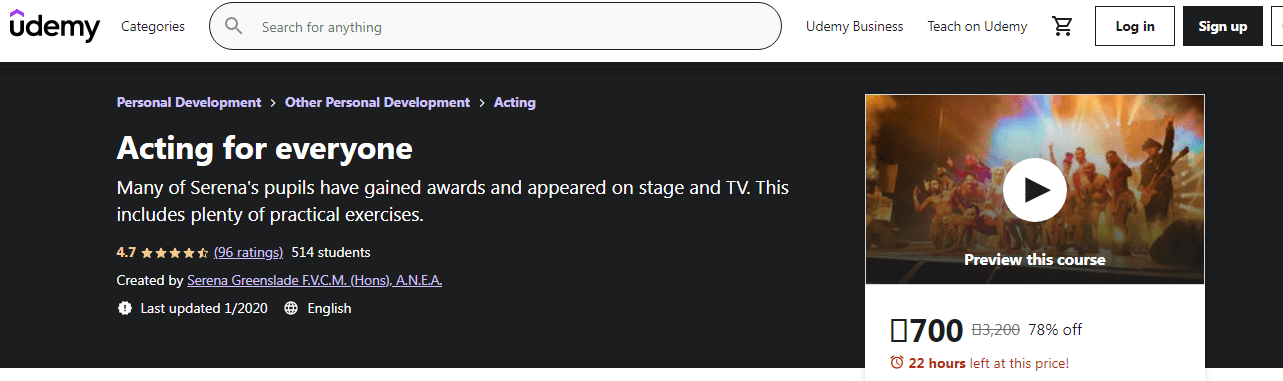The image size is (1283, 381).
Task: Open the Categories menu
Action: point(153,27)
